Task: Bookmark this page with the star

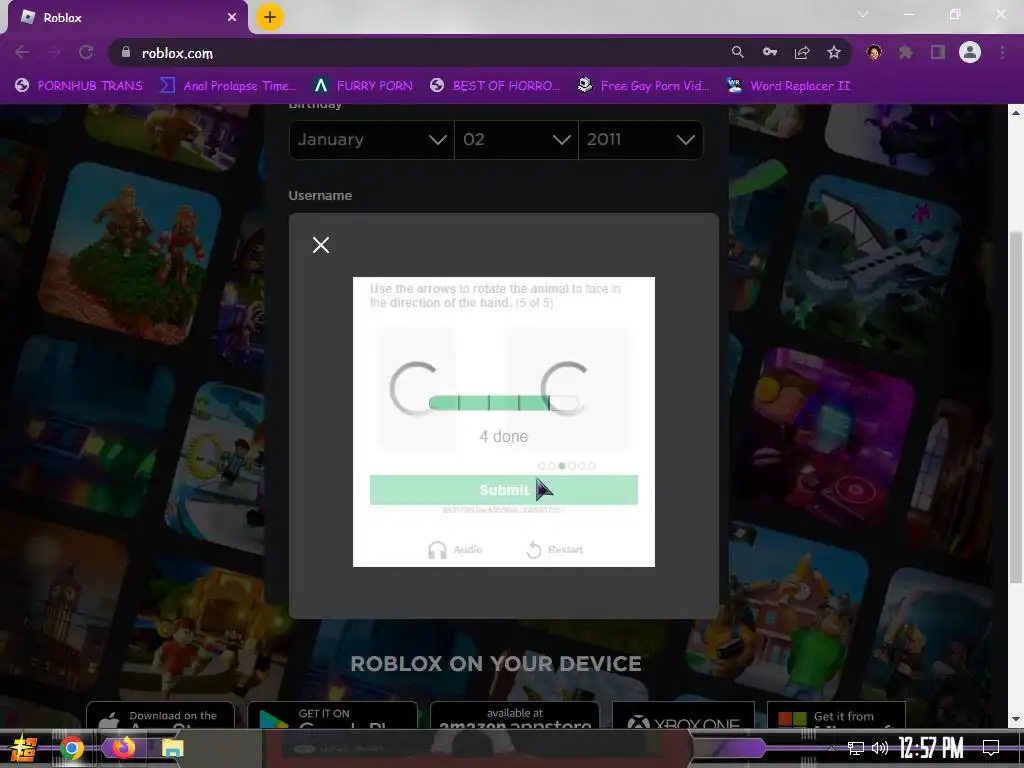Action: [x=834, y=52]
